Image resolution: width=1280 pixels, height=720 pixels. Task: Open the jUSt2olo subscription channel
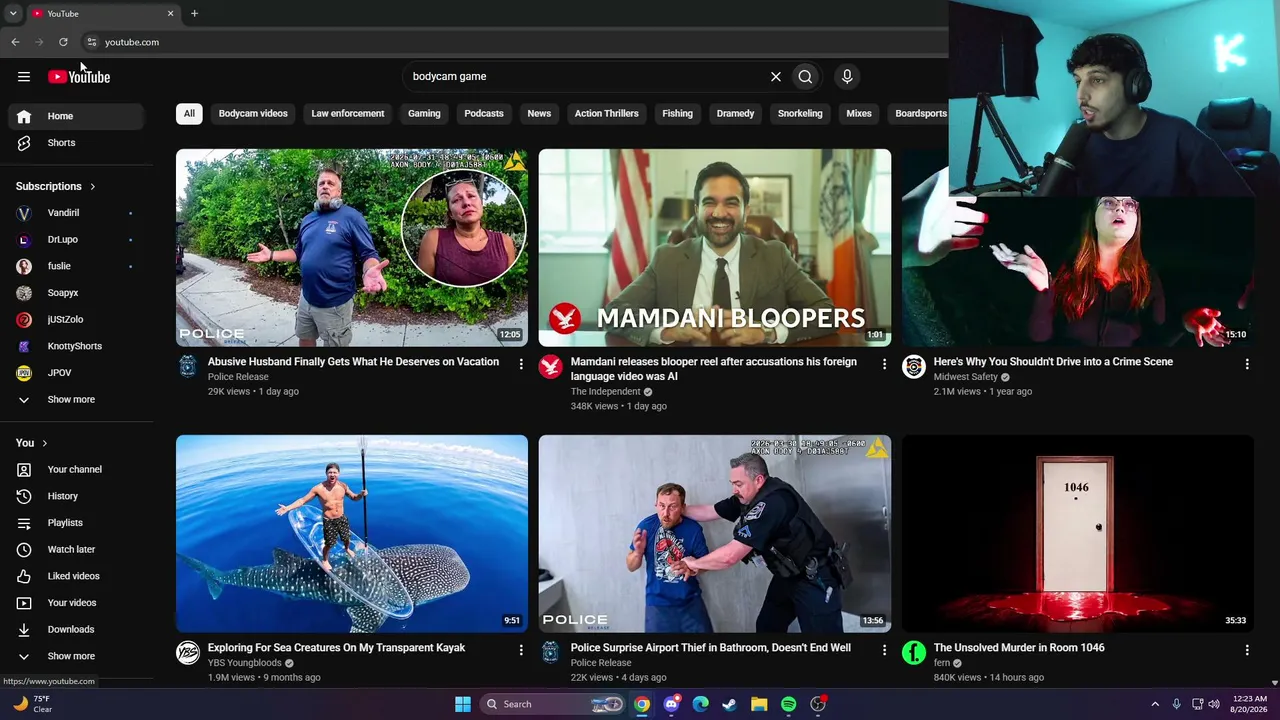[x=77, y=320]
